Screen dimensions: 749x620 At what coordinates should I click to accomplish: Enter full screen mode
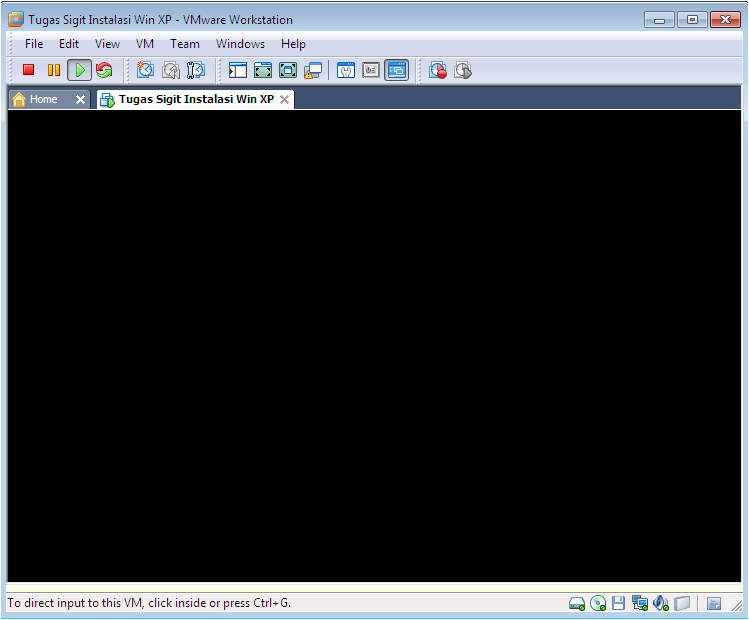click(288, 70)
